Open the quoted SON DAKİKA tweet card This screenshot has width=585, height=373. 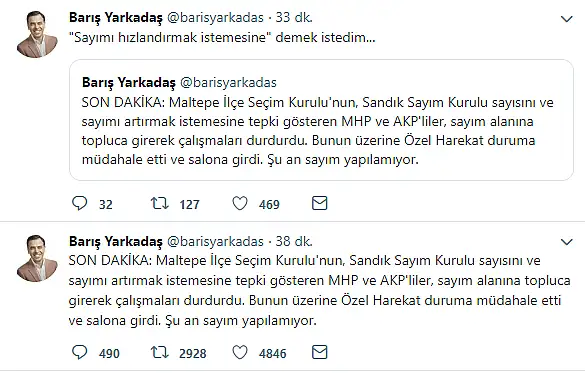(x=321, y=120)
